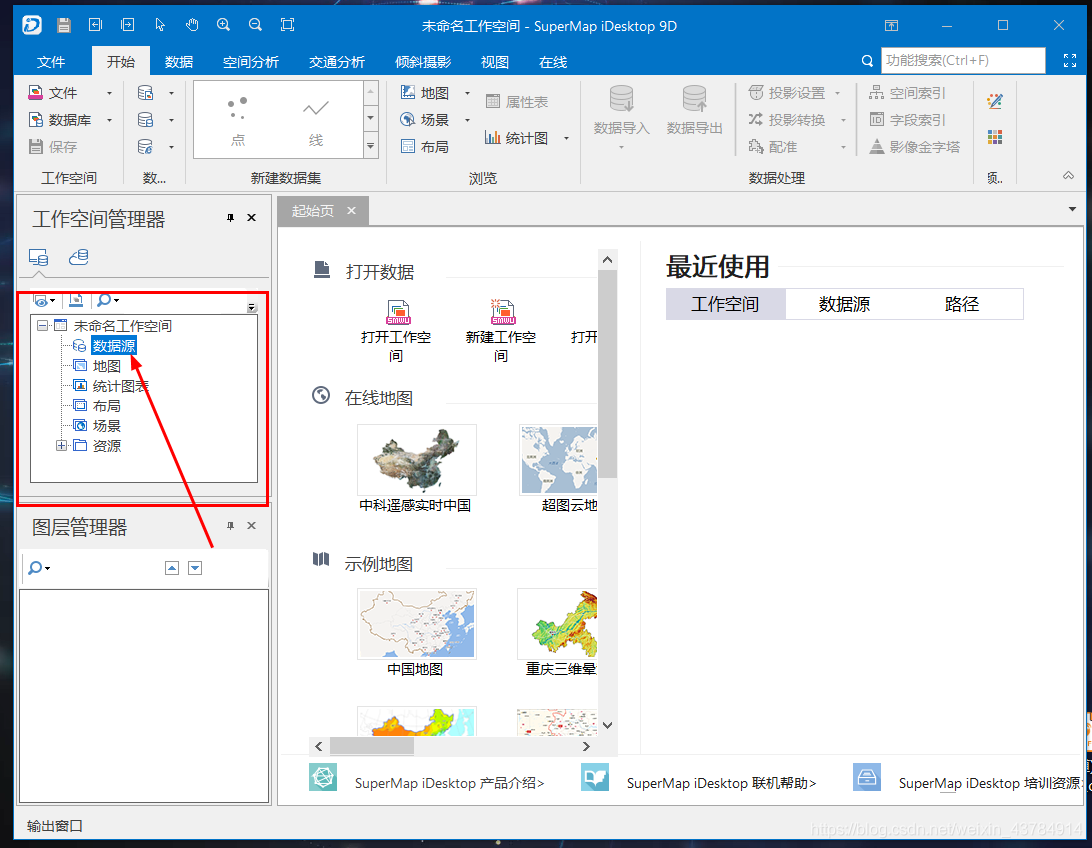Click the 功能搜索 search field

963,61
